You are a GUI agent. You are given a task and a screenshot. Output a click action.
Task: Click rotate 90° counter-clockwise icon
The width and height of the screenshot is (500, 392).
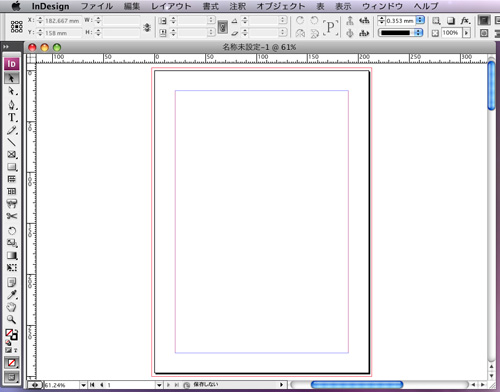[314, 20]
